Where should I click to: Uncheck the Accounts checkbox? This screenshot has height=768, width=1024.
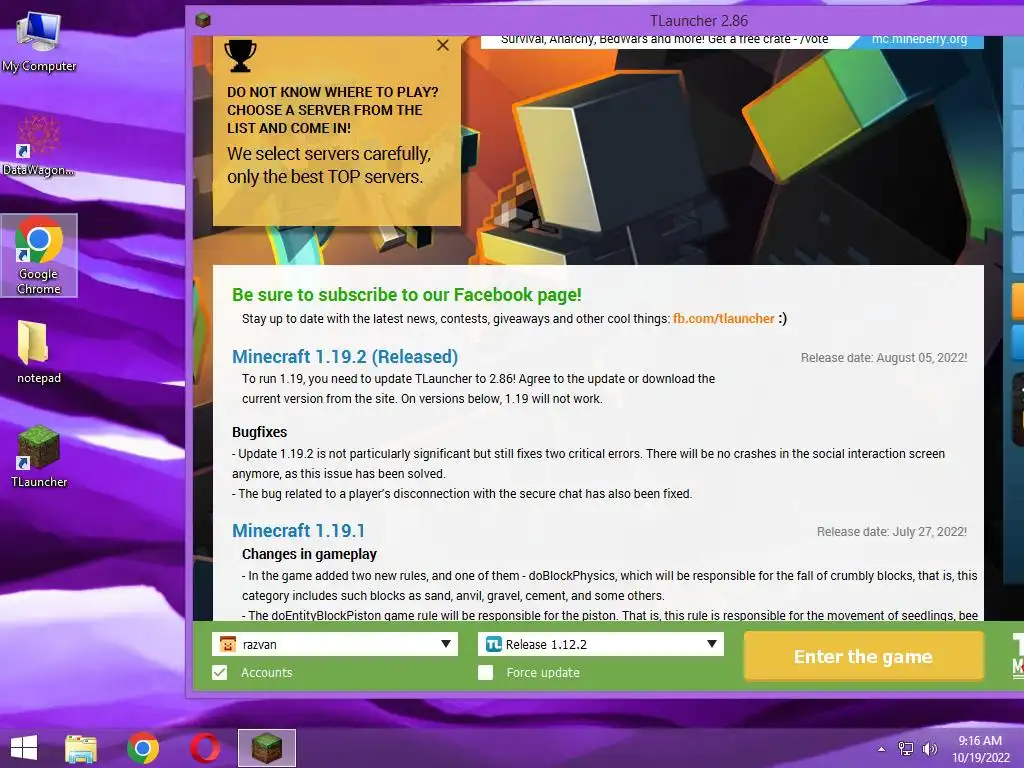click(219, 673)
